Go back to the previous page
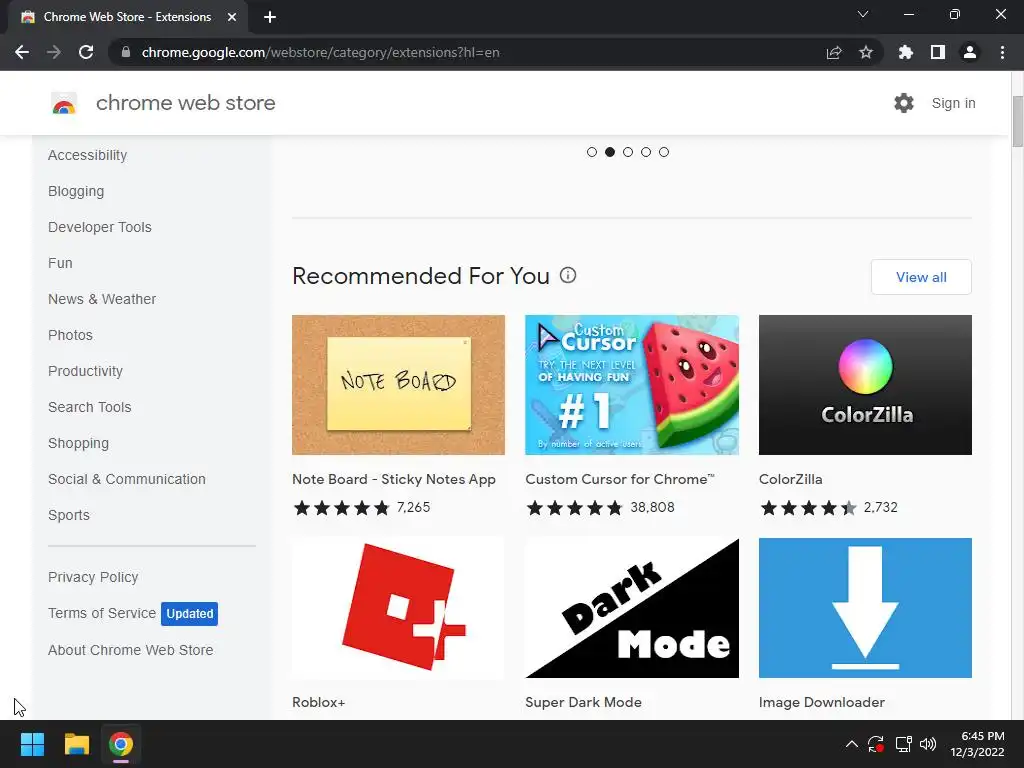 [22, 52]
